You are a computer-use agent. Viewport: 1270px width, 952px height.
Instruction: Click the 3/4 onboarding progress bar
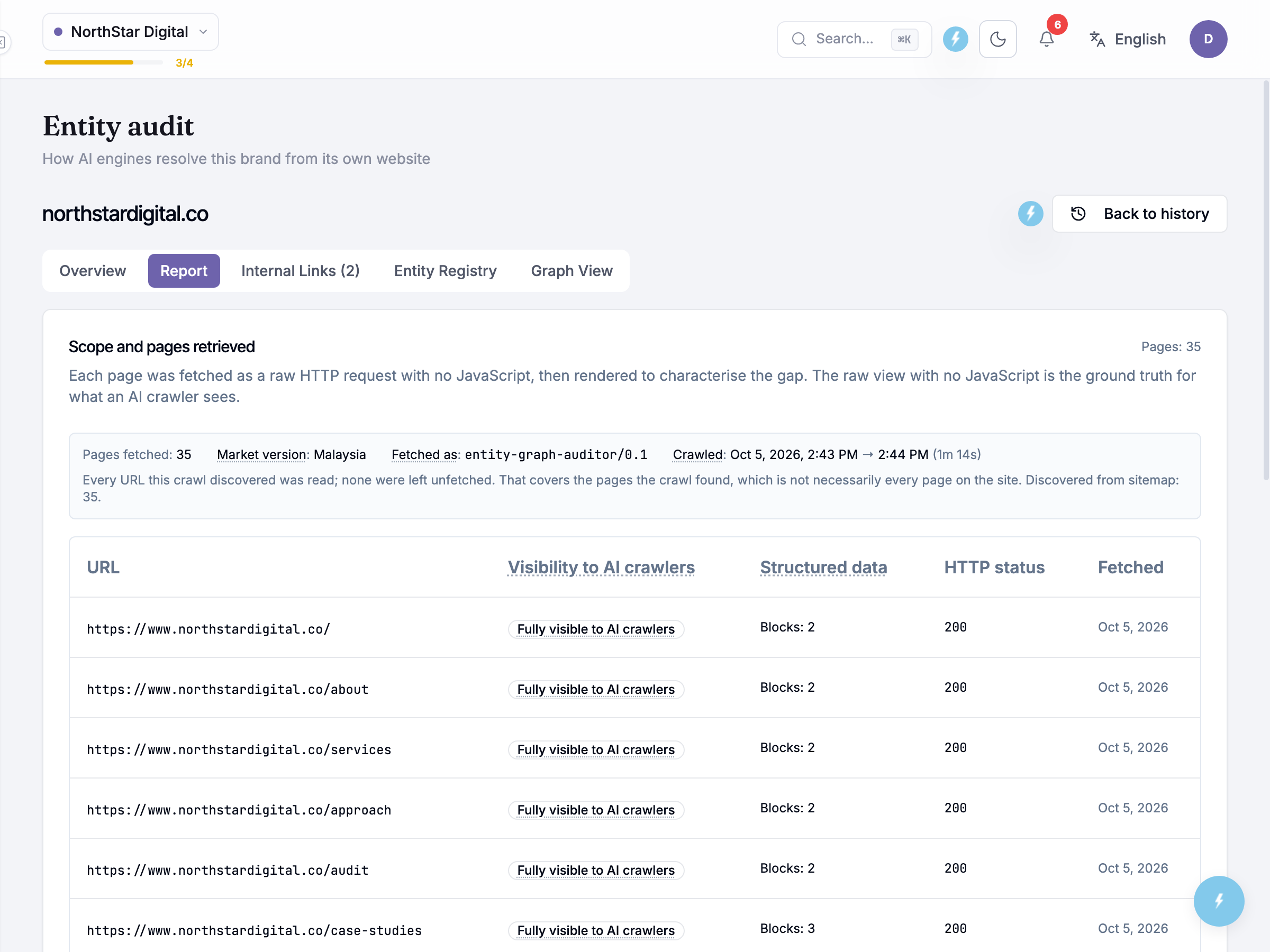coord(103,62)
